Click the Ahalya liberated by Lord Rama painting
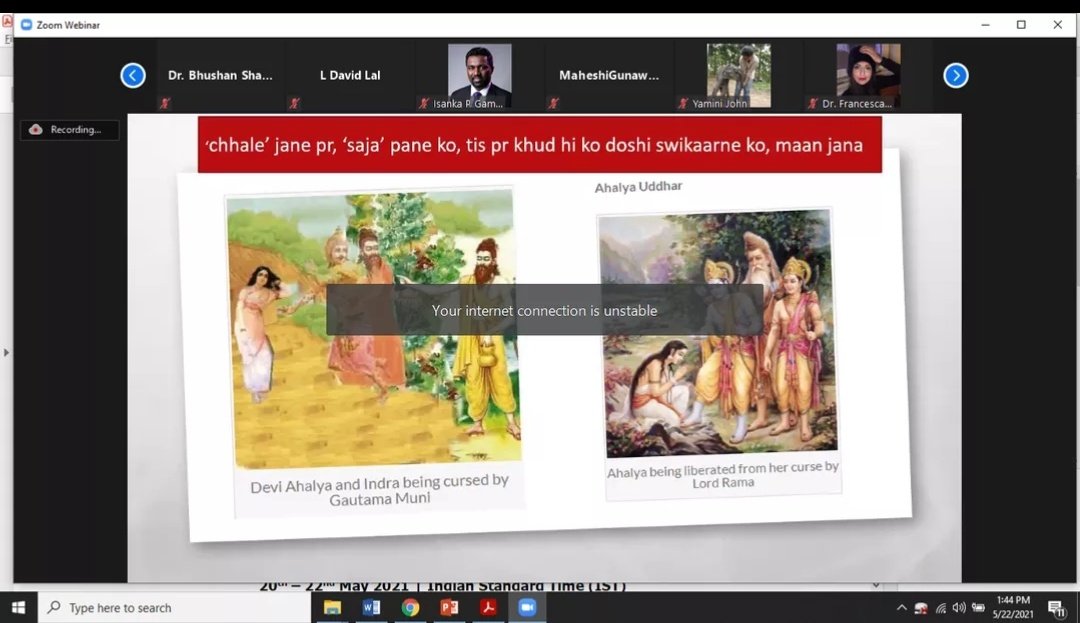 (x=718, y=332)
